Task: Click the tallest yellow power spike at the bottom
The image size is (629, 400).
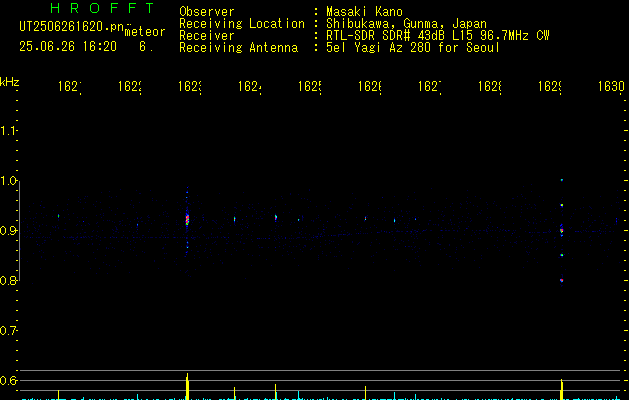Action: [187, 386]
